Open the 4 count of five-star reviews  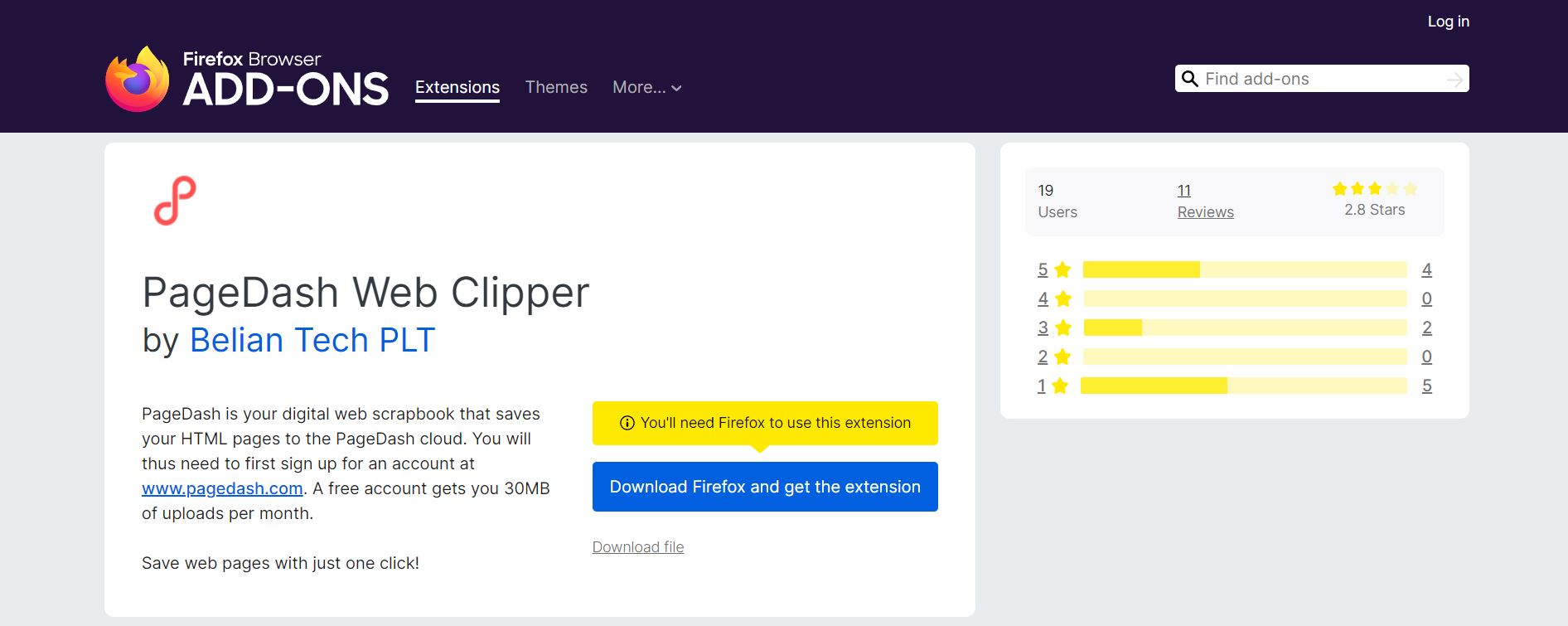pyautogui.click(x=1427, y=269)
